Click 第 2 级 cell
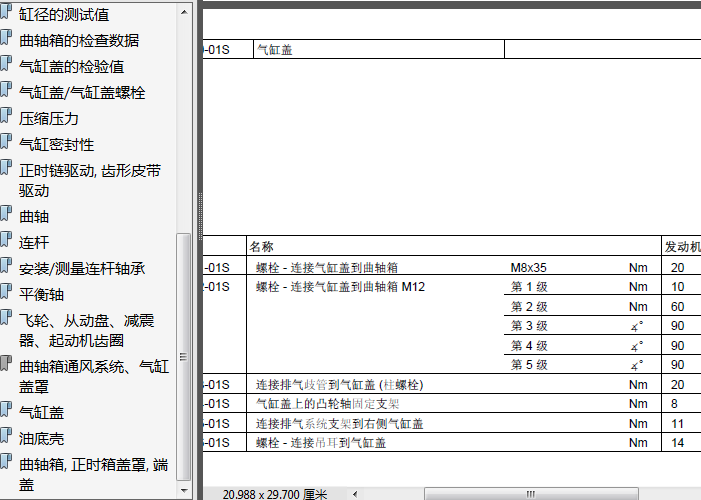The height and width of the screenshot is (500, 701). pyautogui.click(x=529, y=306)
